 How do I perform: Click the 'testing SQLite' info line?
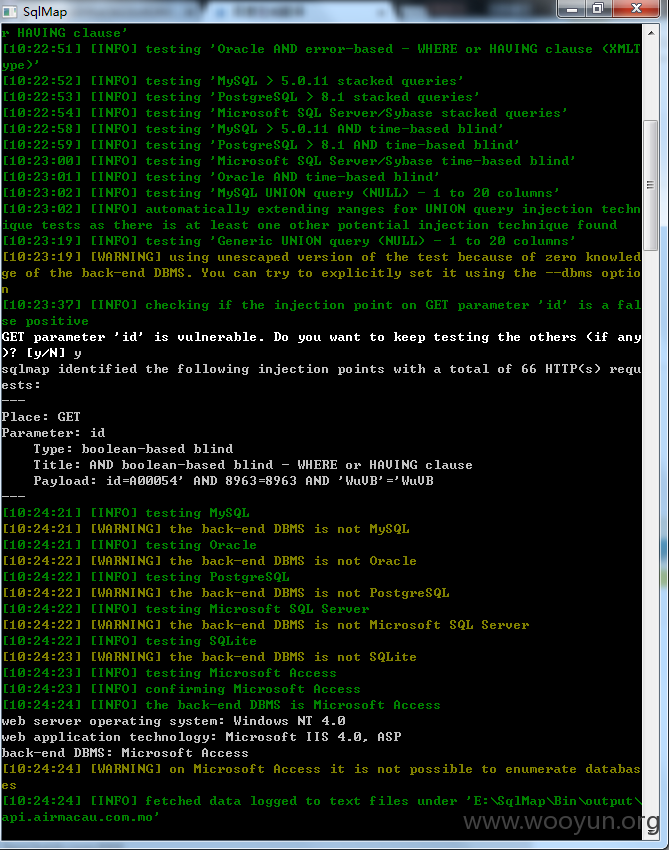pos(129,641)
